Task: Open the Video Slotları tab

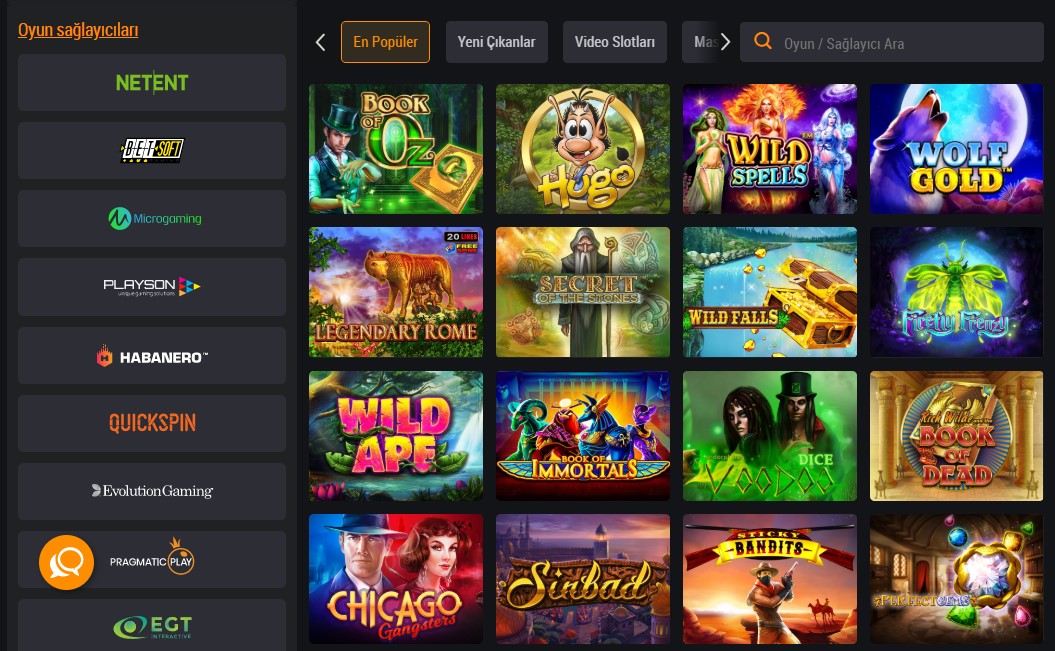Action: coord(615,42)
